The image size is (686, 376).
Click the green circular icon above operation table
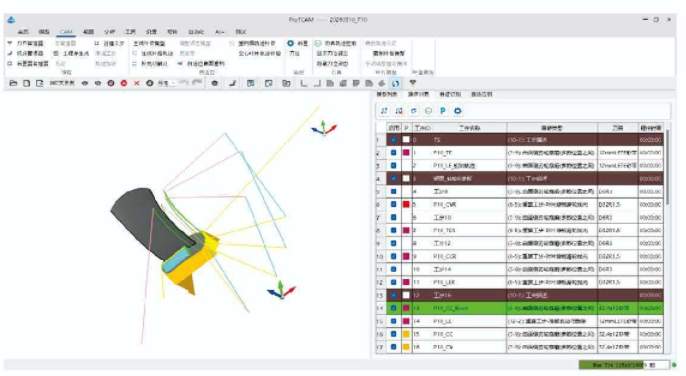428,111
